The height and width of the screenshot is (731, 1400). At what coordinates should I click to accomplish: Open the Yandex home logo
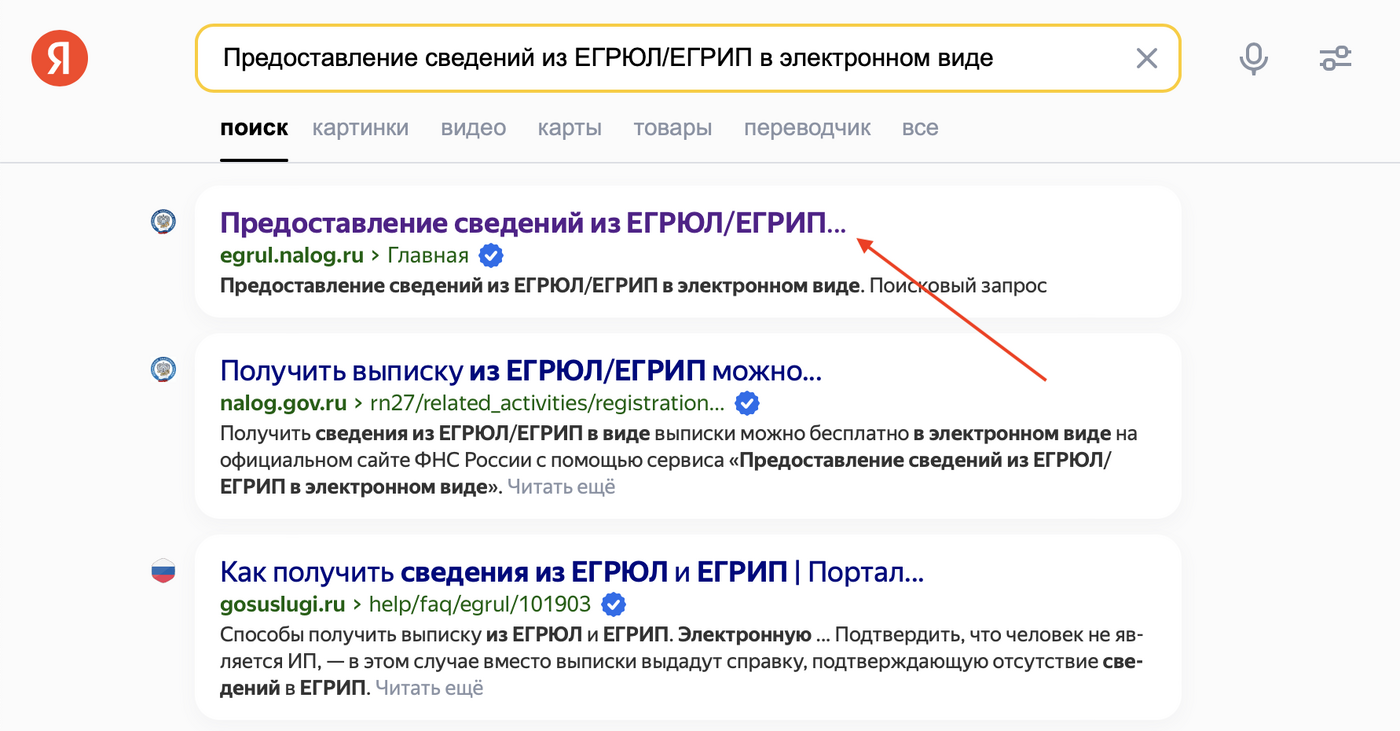60,58
